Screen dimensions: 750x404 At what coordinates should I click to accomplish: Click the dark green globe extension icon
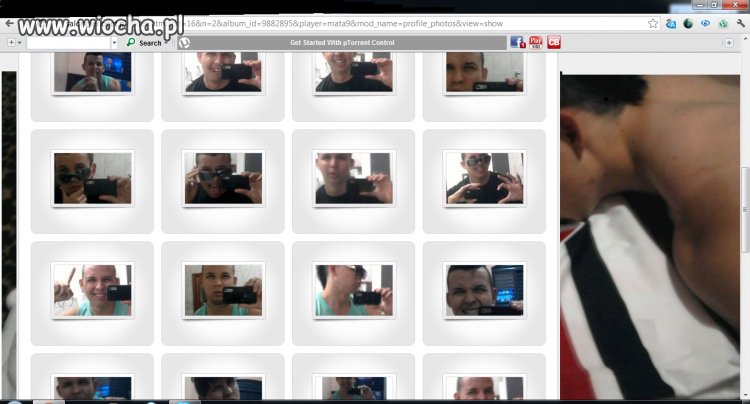(x=688, y=23)
